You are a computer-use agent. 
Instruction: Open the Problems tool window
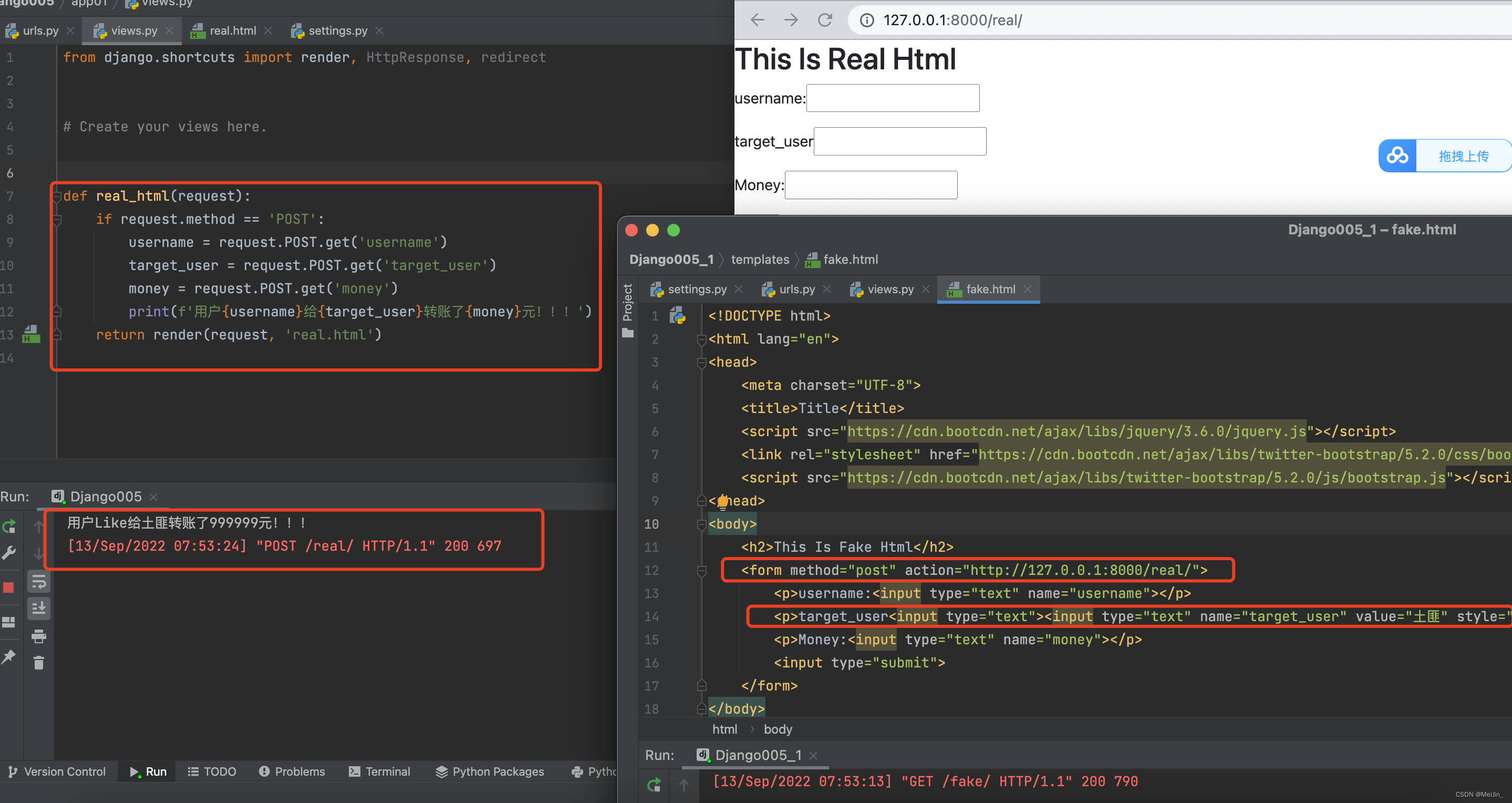pos(292,771)
